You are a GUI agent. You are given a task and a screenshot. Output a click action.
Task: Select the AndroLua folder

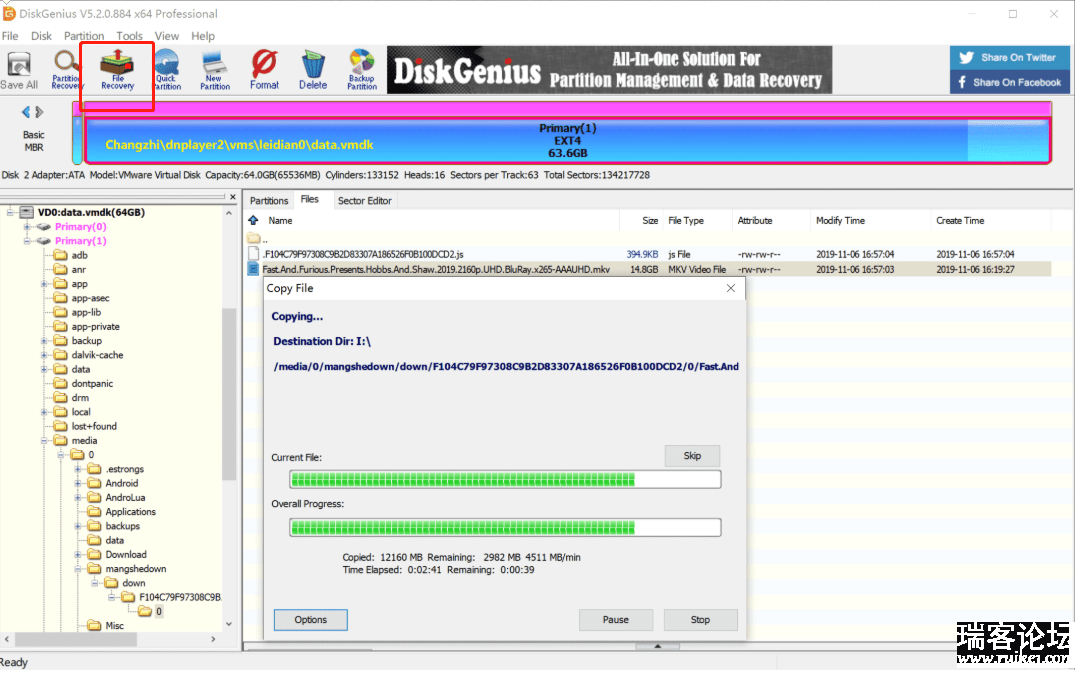125,497
